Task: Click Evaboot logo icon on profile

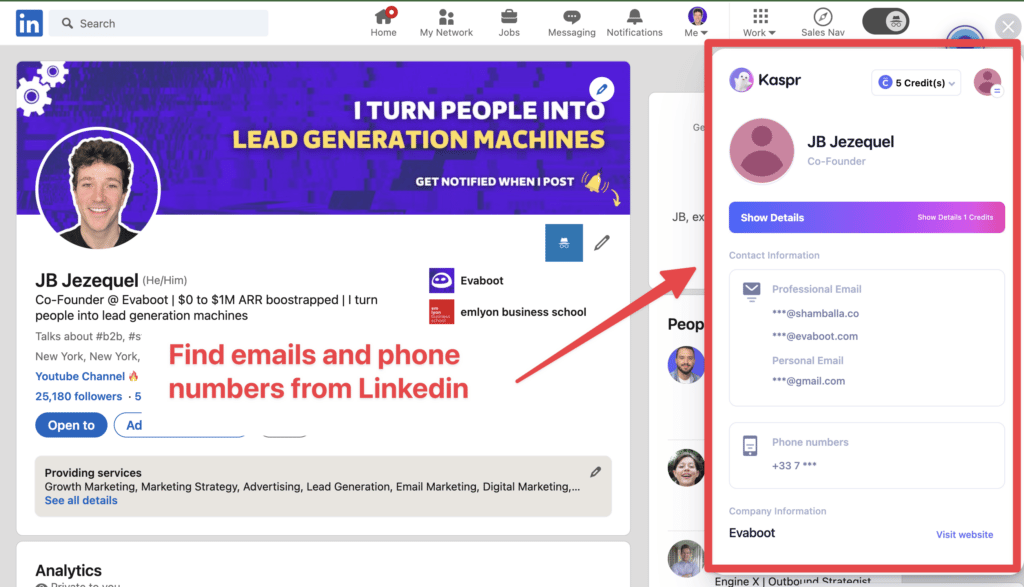Action: click(x=441, y=281)
